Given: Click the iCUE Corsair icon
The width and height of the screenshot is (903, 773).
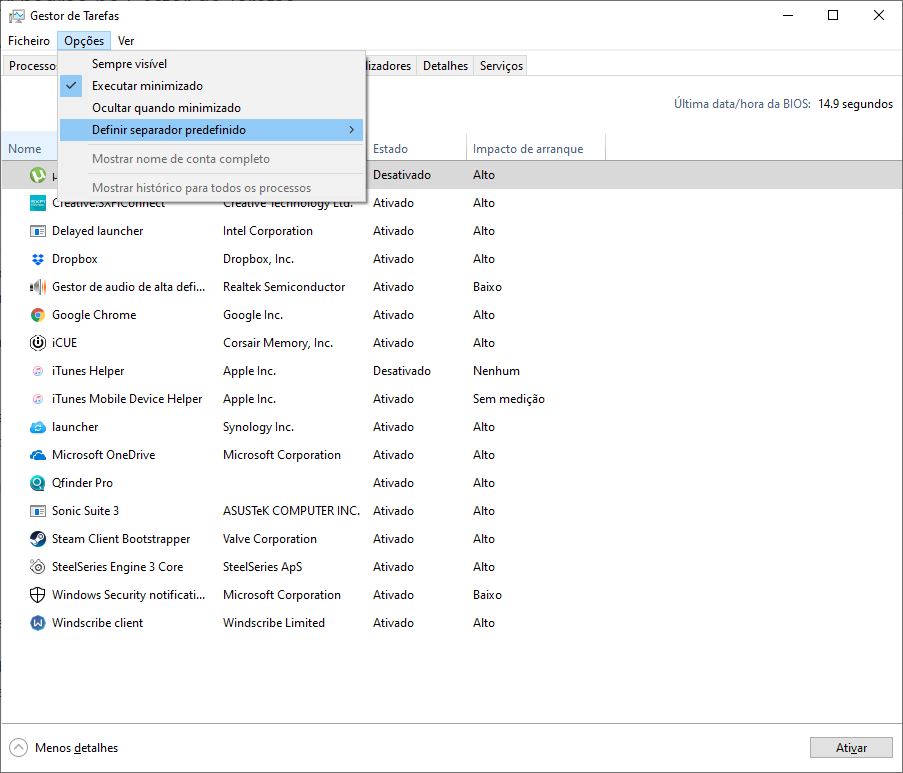Looking at the screenshot, I should coord(37,343).
